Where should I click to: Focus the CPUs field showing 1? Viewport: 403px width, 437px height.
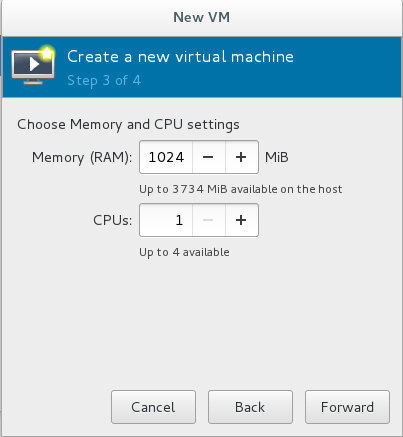[166, 220]
